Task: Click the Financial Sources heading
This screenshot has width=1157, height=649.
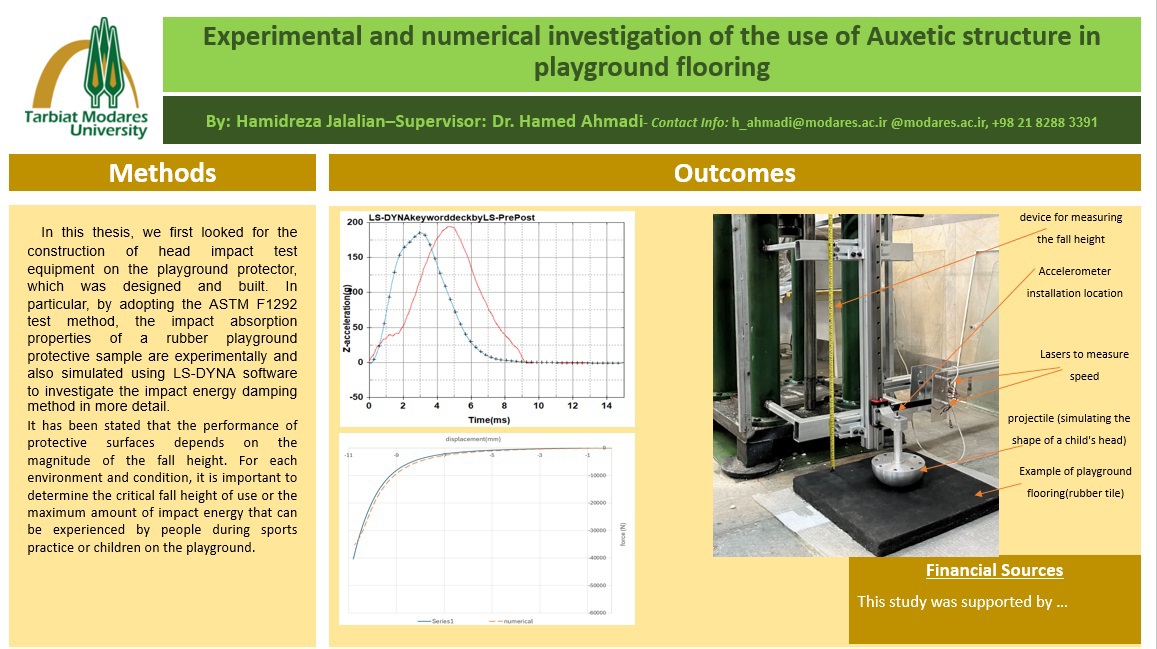Action: 993,571
